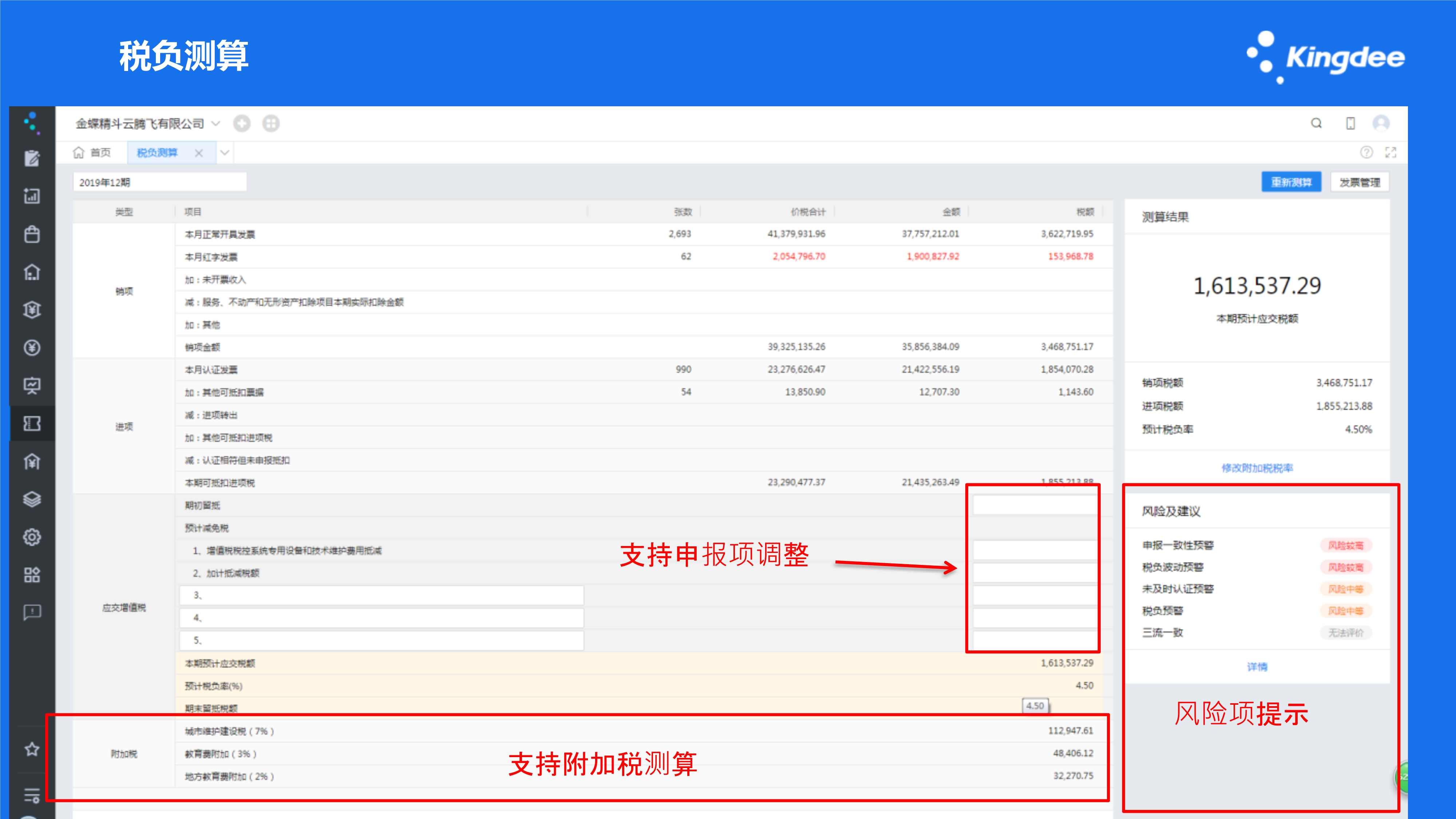This screenshot has width=1456, height=819.
Task: Click the home icon beside 首页
Action: point(79,153)
